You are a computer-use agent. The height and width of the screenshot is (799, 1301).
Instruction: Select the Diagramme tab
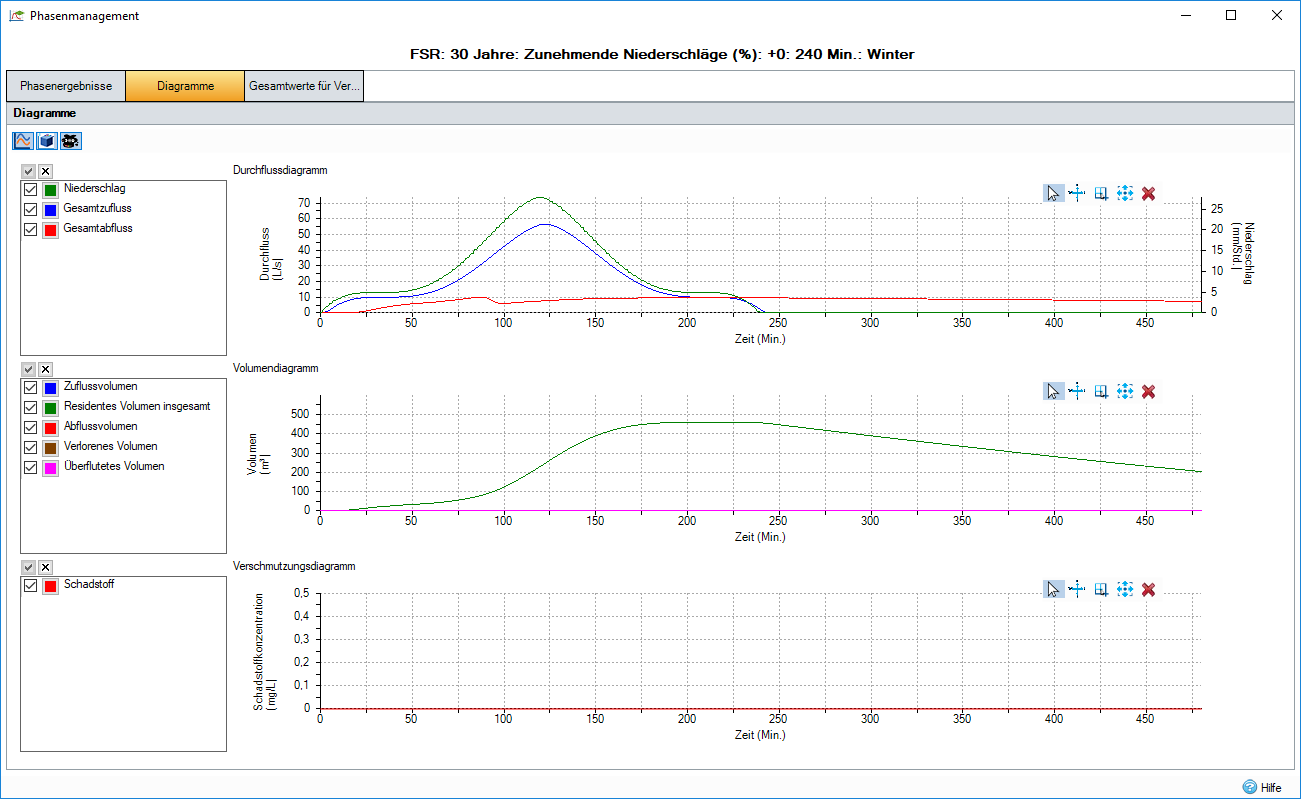[x=185, y=86]
